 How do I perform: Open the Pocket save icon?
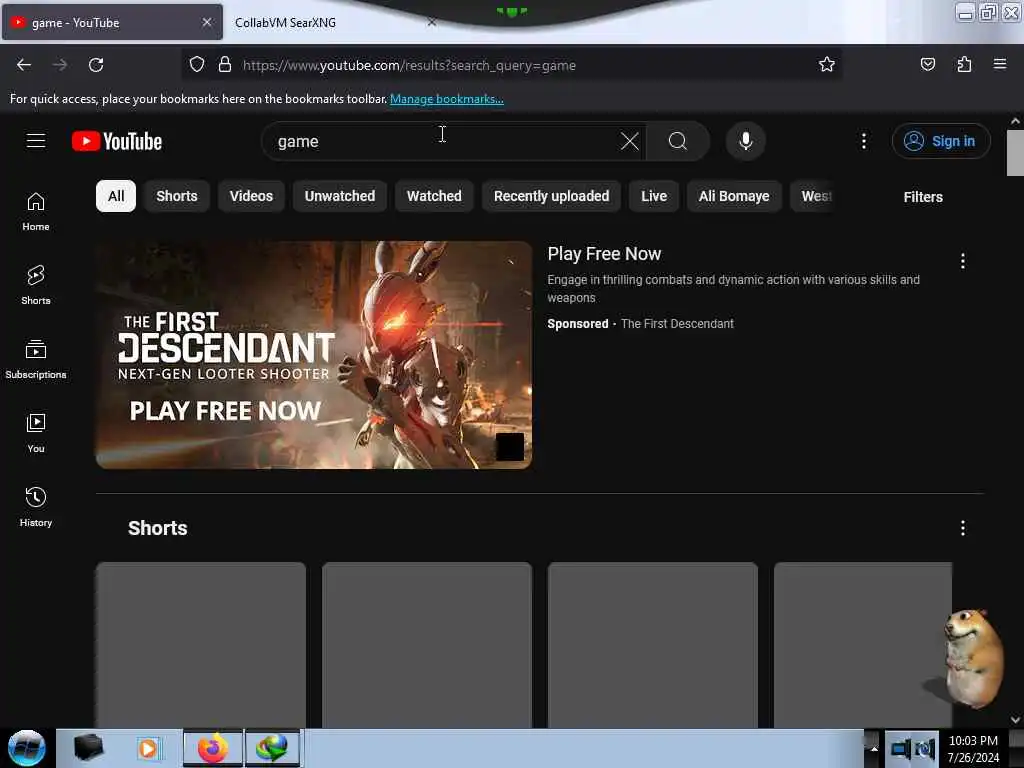[927, 64]
